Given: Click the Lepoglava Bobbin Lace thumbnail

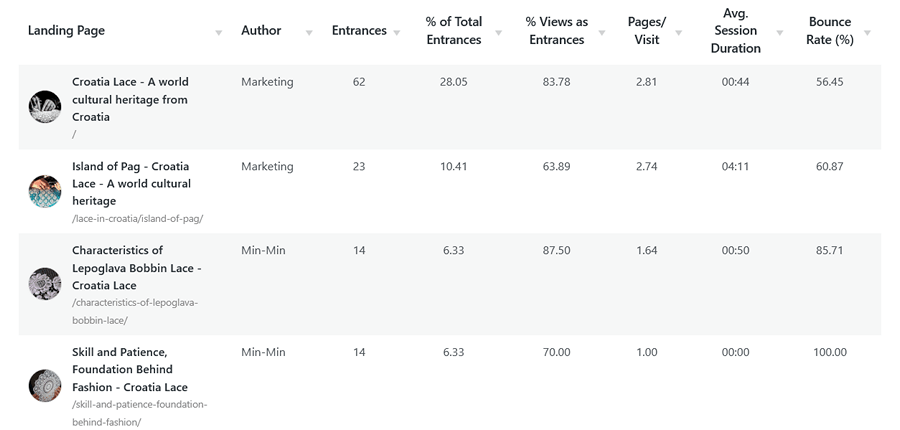Looking at the screenshot, I should [45, 284].
